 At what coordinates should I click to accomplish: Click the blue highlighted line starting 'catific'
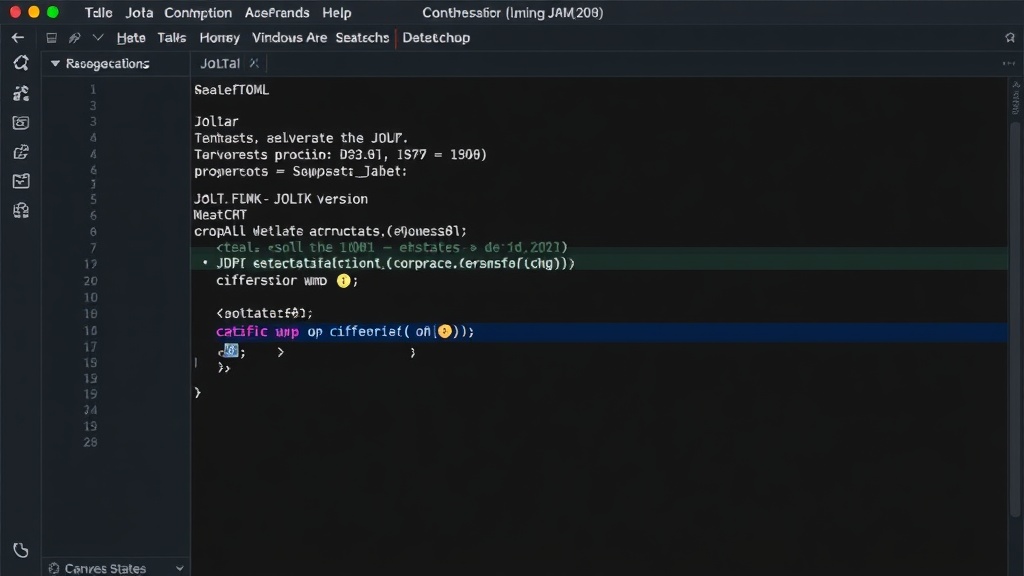[600, 332]
